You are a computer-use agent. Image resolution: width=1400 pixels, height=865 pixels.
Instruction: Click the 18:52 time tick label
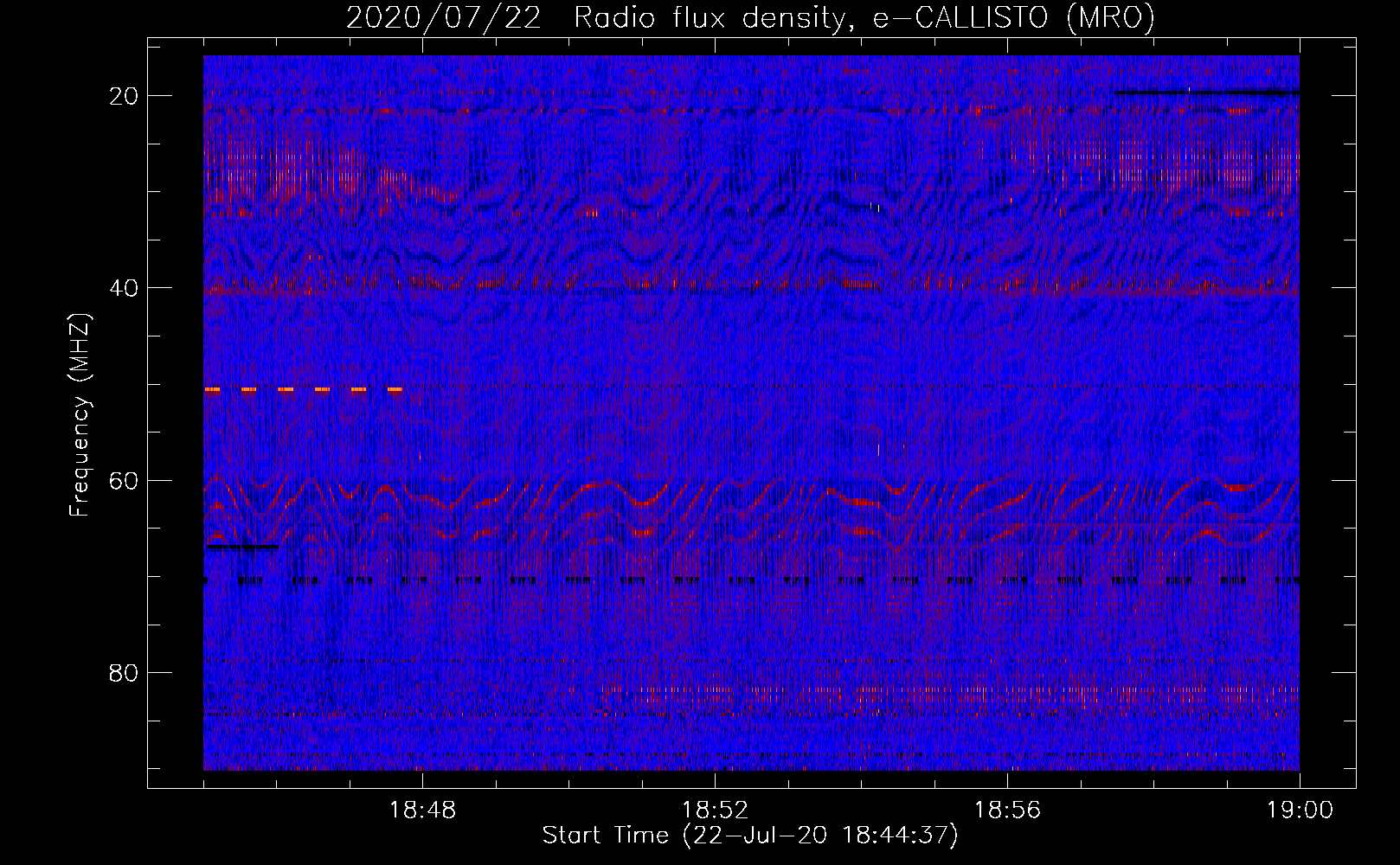[715, 811]
